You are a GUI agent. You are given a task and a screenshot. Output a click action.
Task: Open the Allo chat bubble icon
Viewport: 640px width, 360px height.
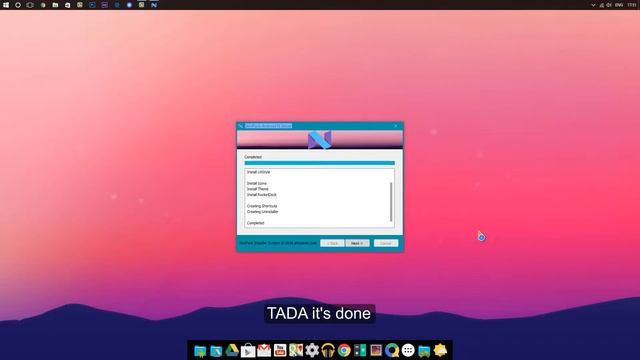pos(392,350)
